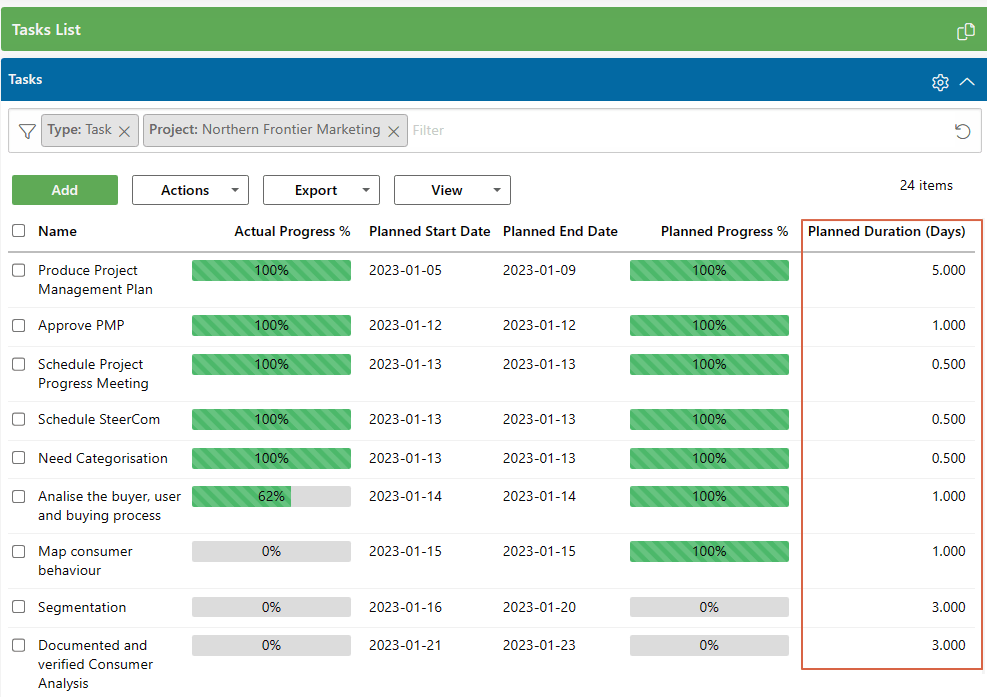This screenshot has width=987, height=697.
Task: Reset filters using the circular arrow icon
Action: pos(961,130)
